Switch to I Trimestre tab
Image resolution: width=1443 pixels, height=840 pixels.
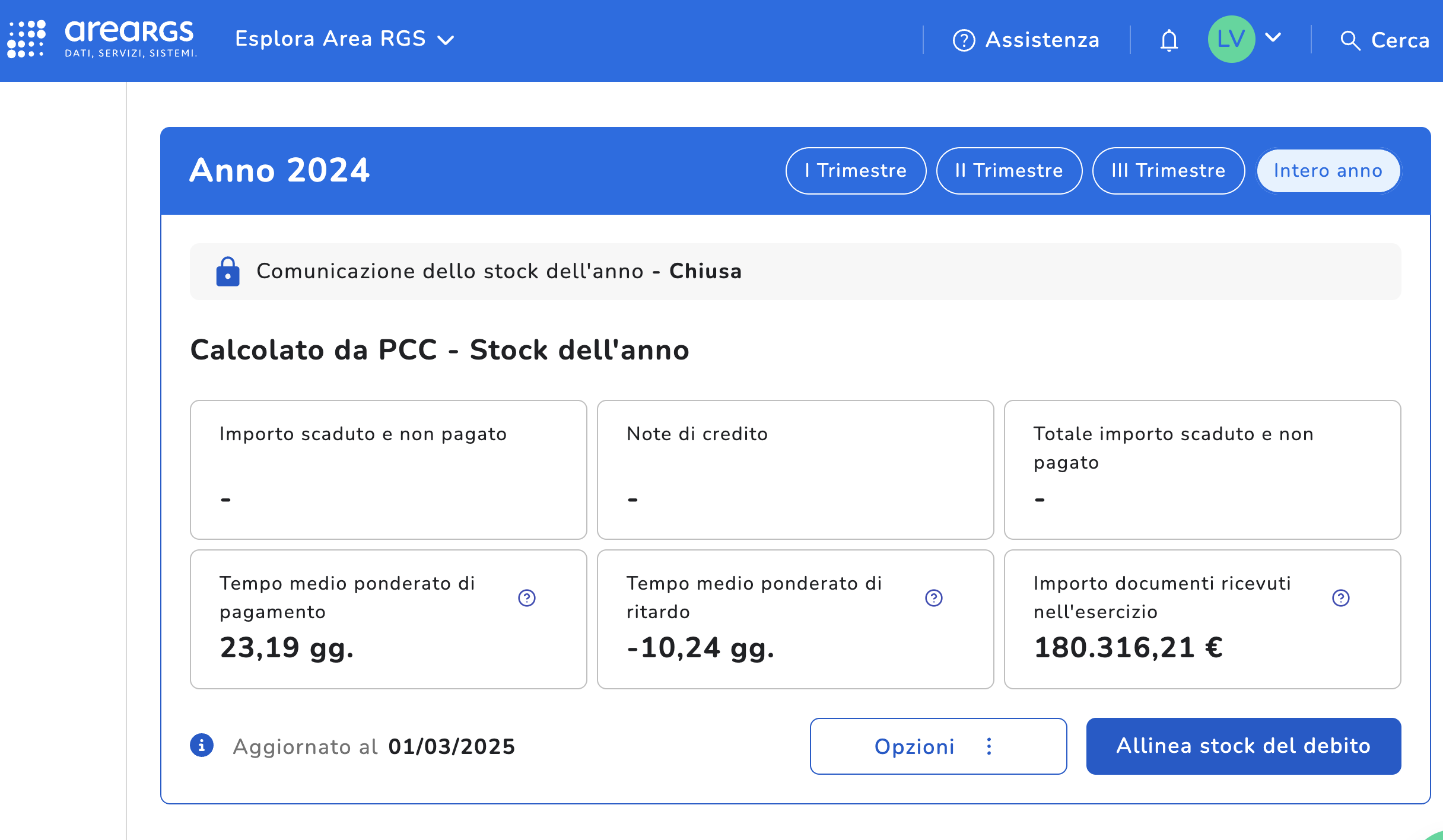pos(856,171)
